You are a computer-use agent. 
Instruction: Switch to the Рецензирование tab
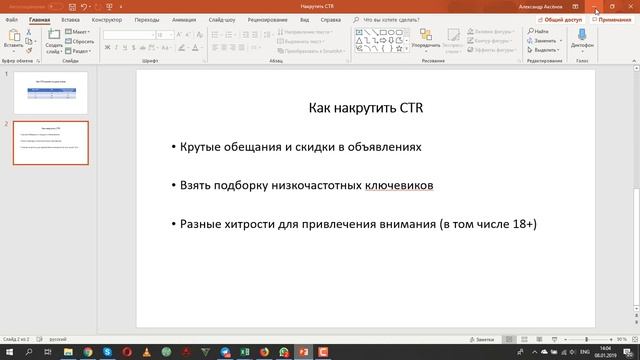coord(267,20)
